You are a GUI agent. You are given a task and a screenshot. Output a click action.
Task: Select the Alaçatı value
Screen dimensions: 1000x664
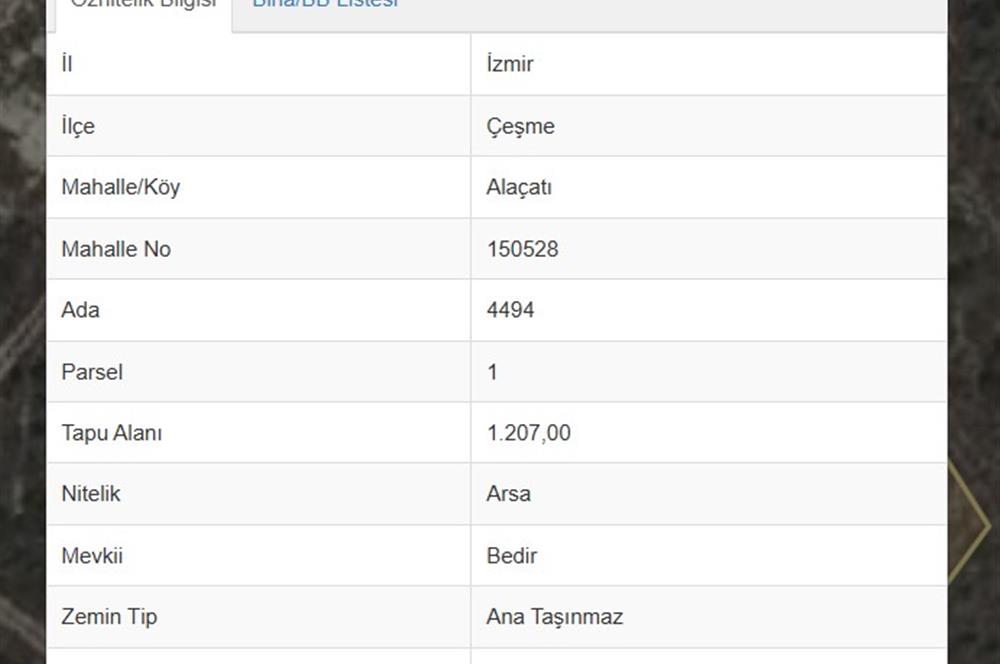(x=519, y=187)
